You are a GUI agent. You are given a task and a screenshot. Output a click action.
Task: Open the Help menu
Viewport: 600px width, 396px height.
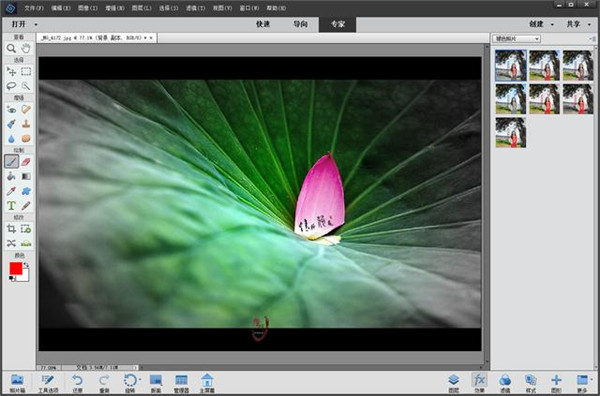[276, 8]
